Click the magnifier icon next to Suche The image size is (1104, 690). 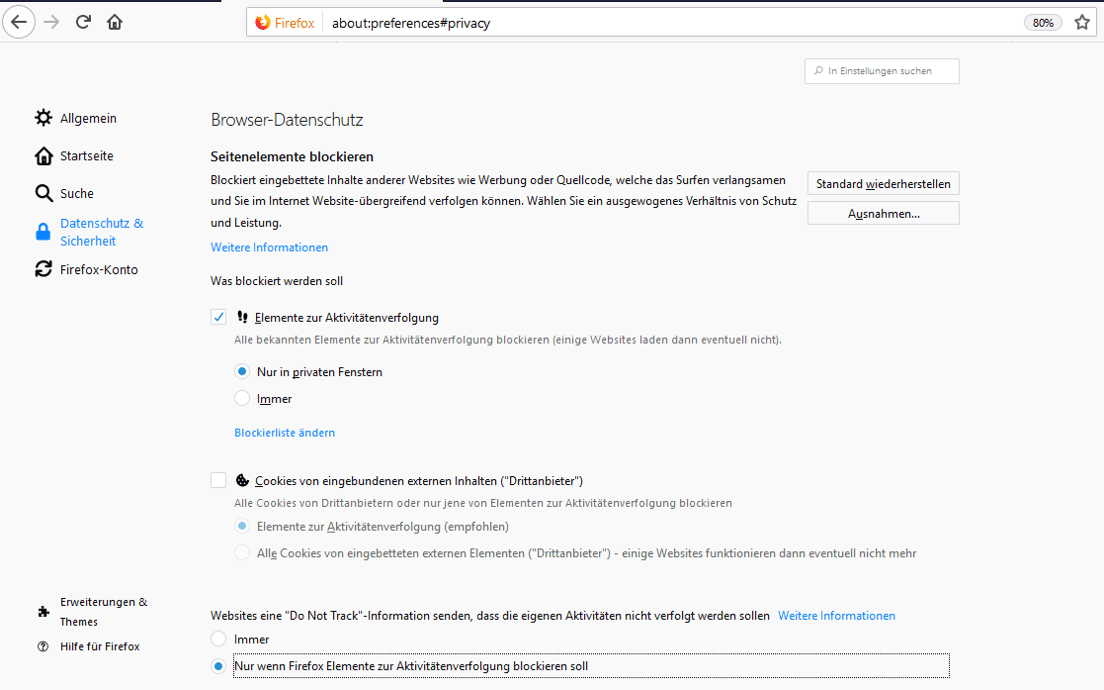44,193
